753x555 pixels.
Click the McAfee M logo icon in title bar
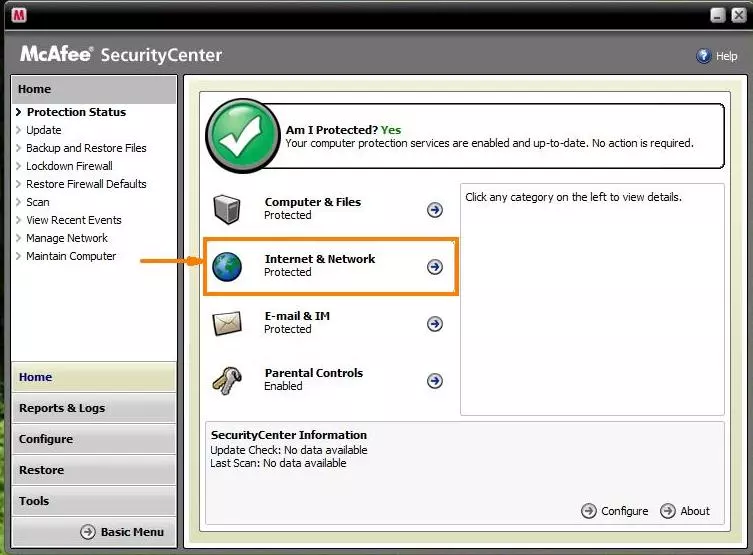pos(19,15)
